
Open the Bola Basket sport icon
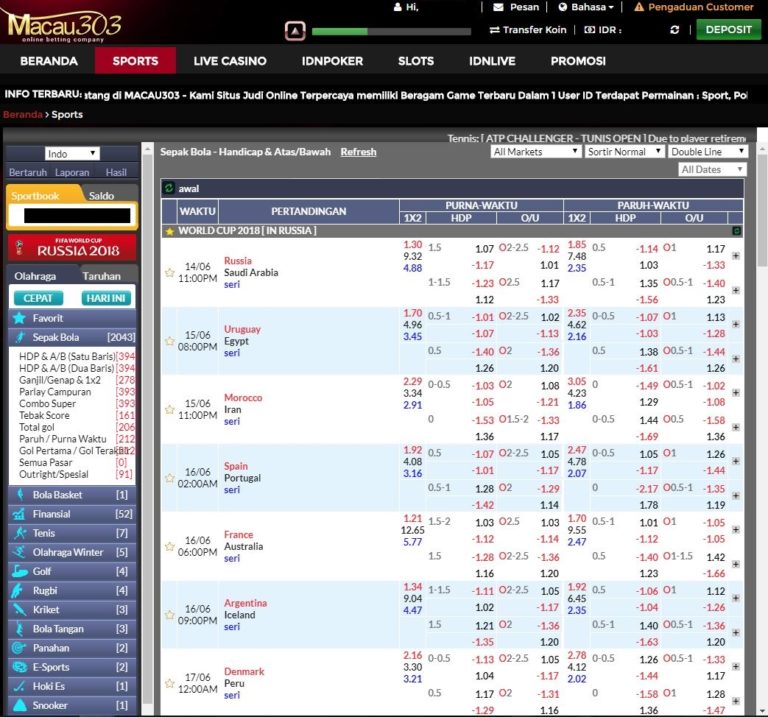coord(19,495)
